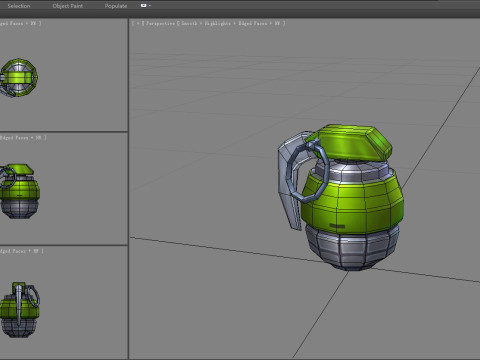Activate the middle-left side-view viewport

pos(64,189)
